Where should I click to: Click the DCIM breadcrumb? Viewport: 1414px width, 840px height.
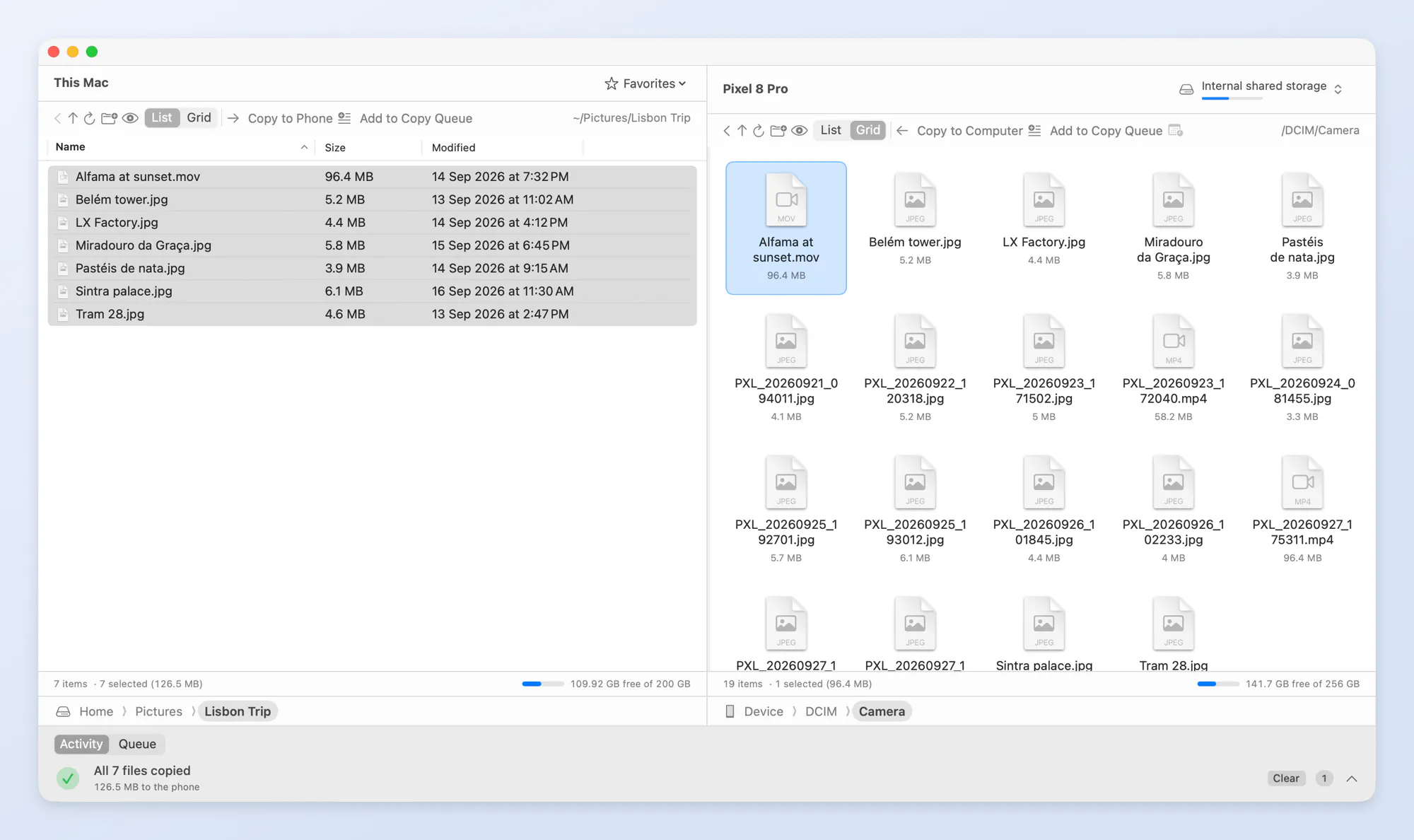coord(821,711)
